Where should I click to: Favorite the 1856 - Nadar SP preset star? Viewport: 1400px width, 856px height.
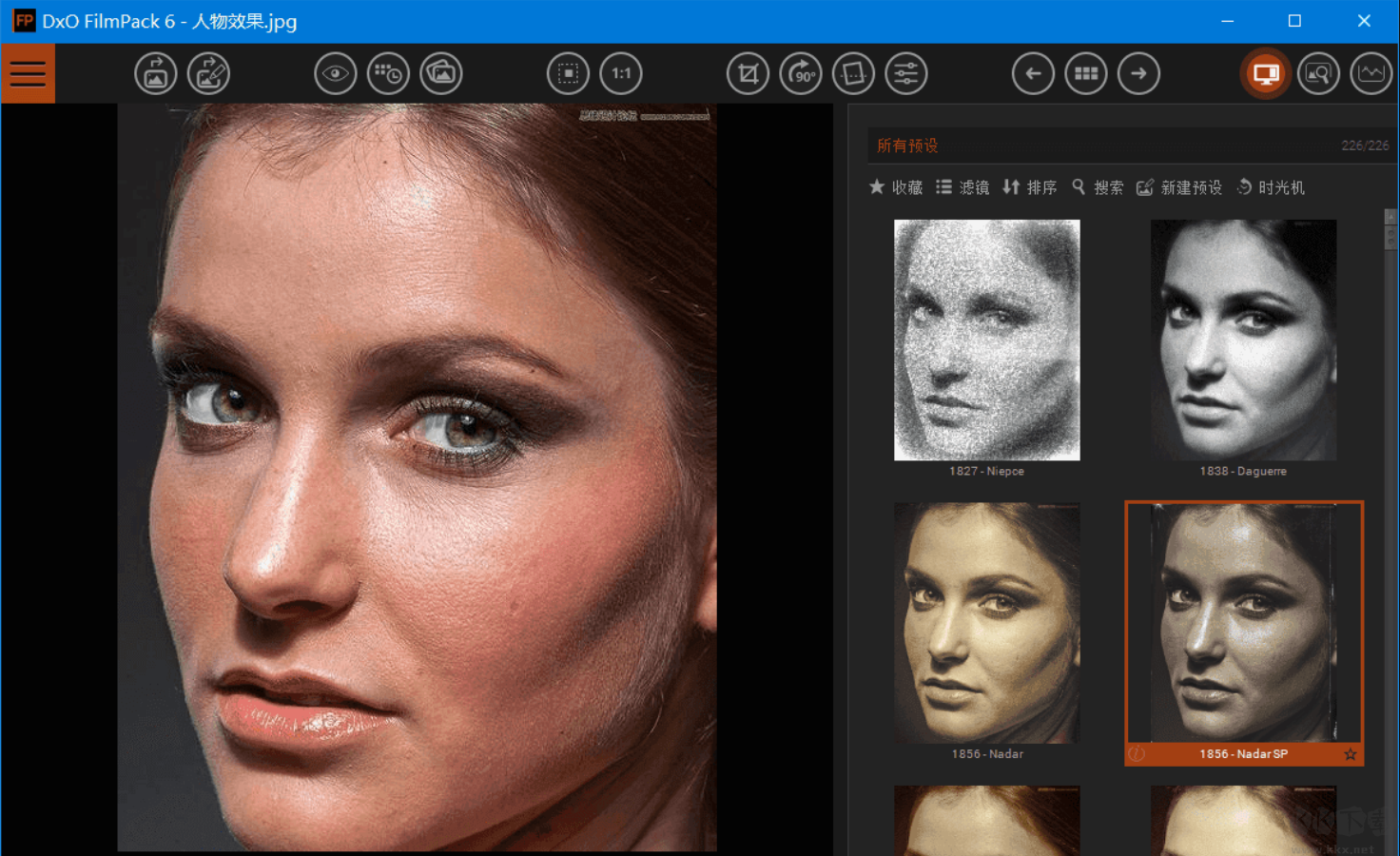click(1351, 754)
